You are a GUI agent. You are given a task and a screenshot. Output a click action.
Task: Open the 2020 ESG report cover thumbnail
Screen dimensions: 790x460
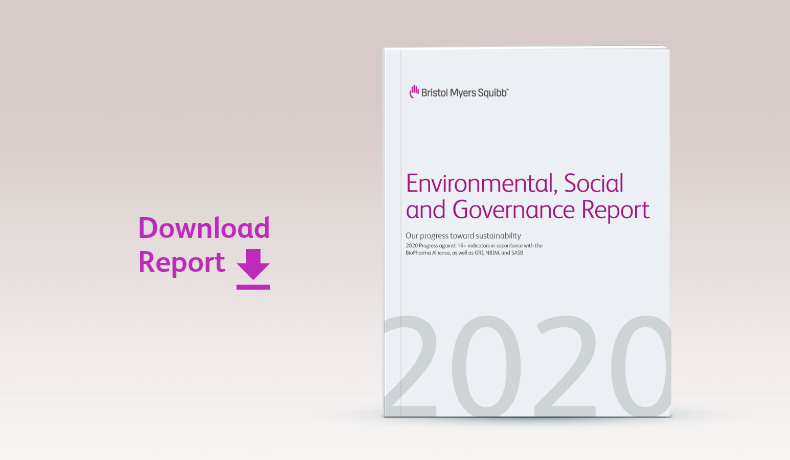point(526,231)
